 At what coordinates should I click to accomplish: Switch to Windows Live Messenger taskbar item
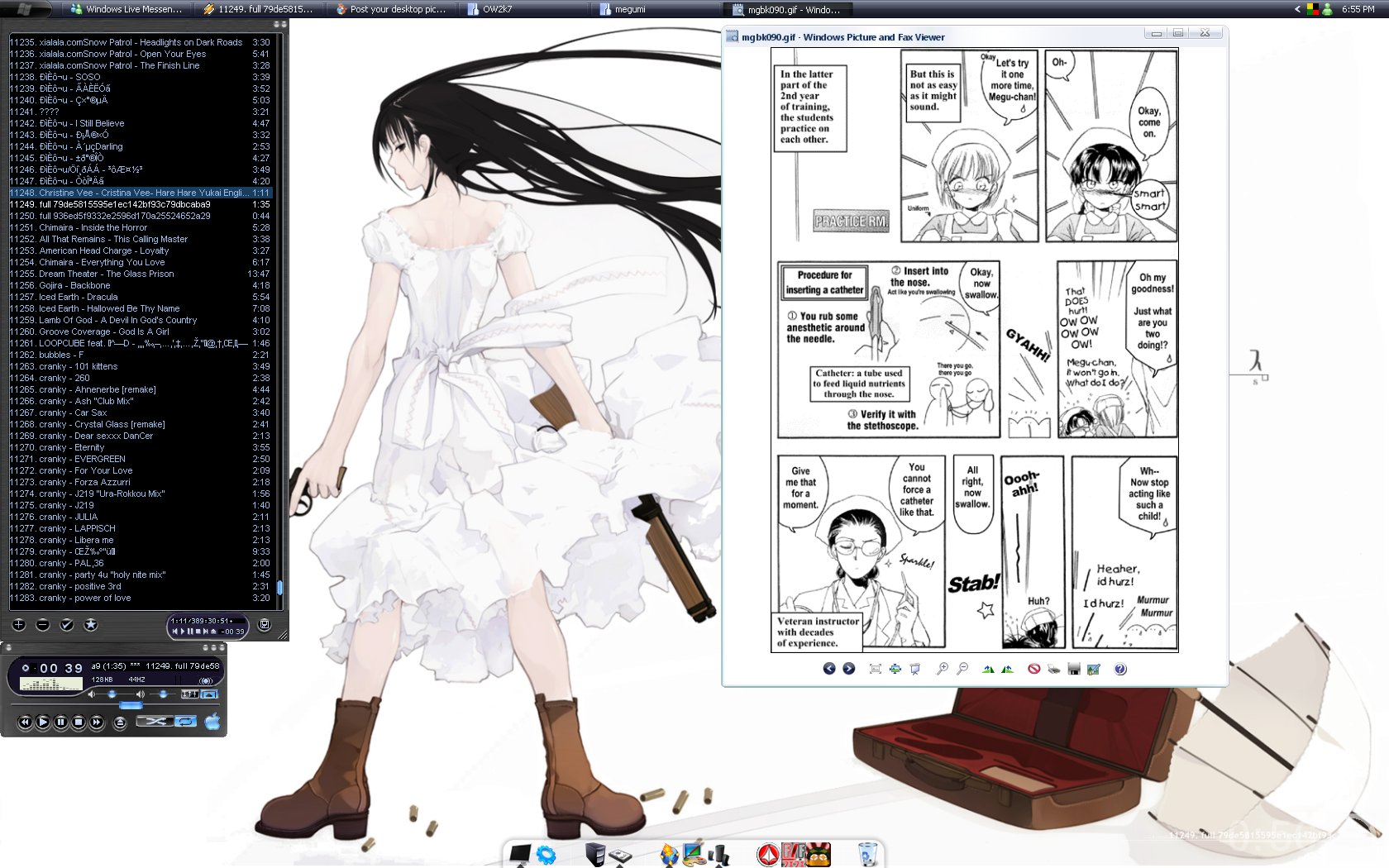pos(126,9)
